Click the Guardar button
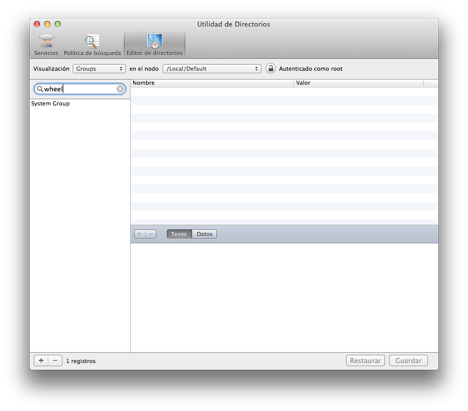The width and height of the screenshot is (468, 411). [x=408, y=360]
